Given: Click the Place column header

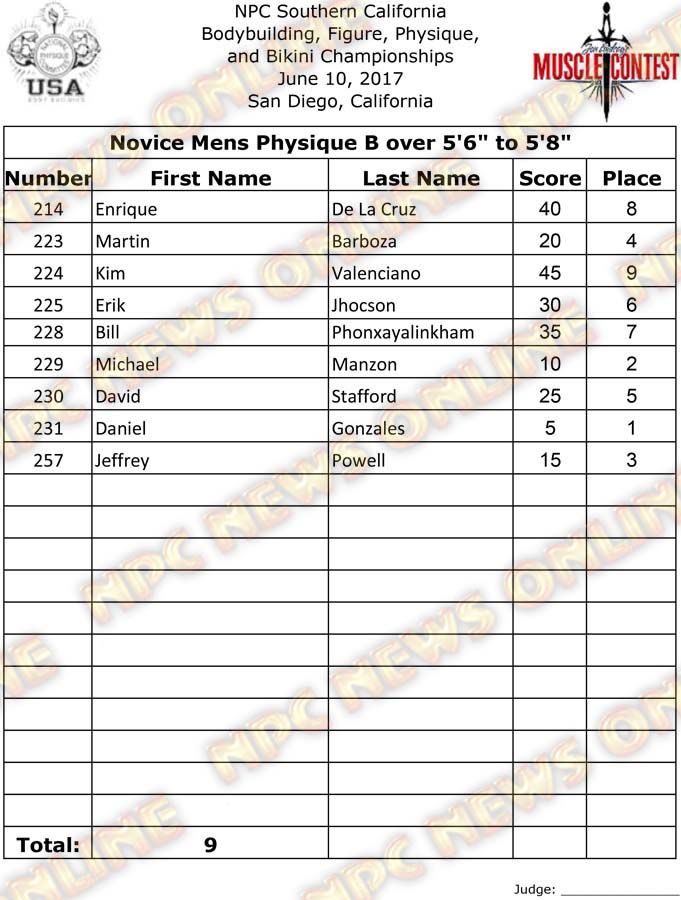Looking at the screenshot, I should click(x=631, y=178).
